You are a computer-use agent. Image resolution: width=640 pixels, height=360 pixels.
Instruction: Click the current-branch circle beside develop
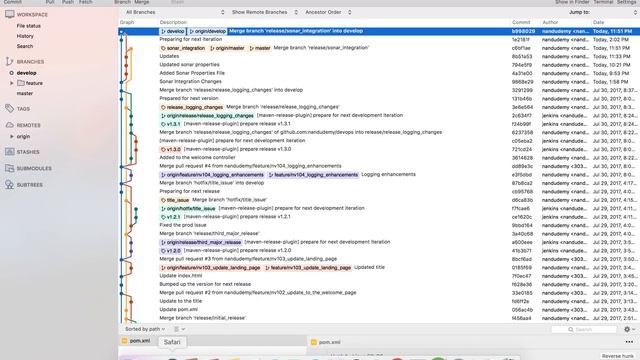pyautogui.click(x=11, y=73)
